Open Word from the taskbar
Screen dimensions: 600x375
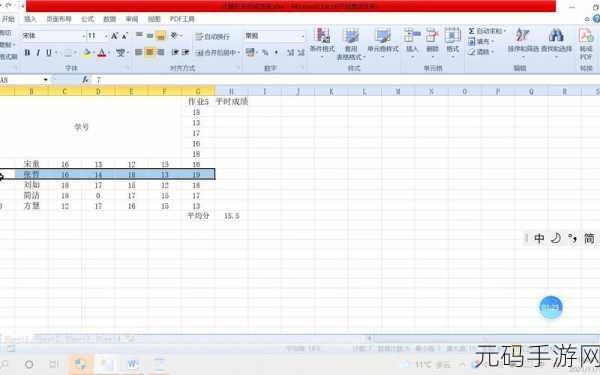132,364
